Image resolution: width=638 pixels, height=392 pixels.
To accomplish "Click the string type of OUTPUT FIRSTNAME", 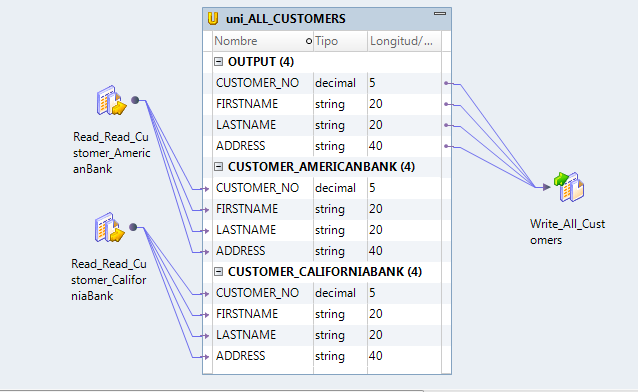I will click(330, 104).
